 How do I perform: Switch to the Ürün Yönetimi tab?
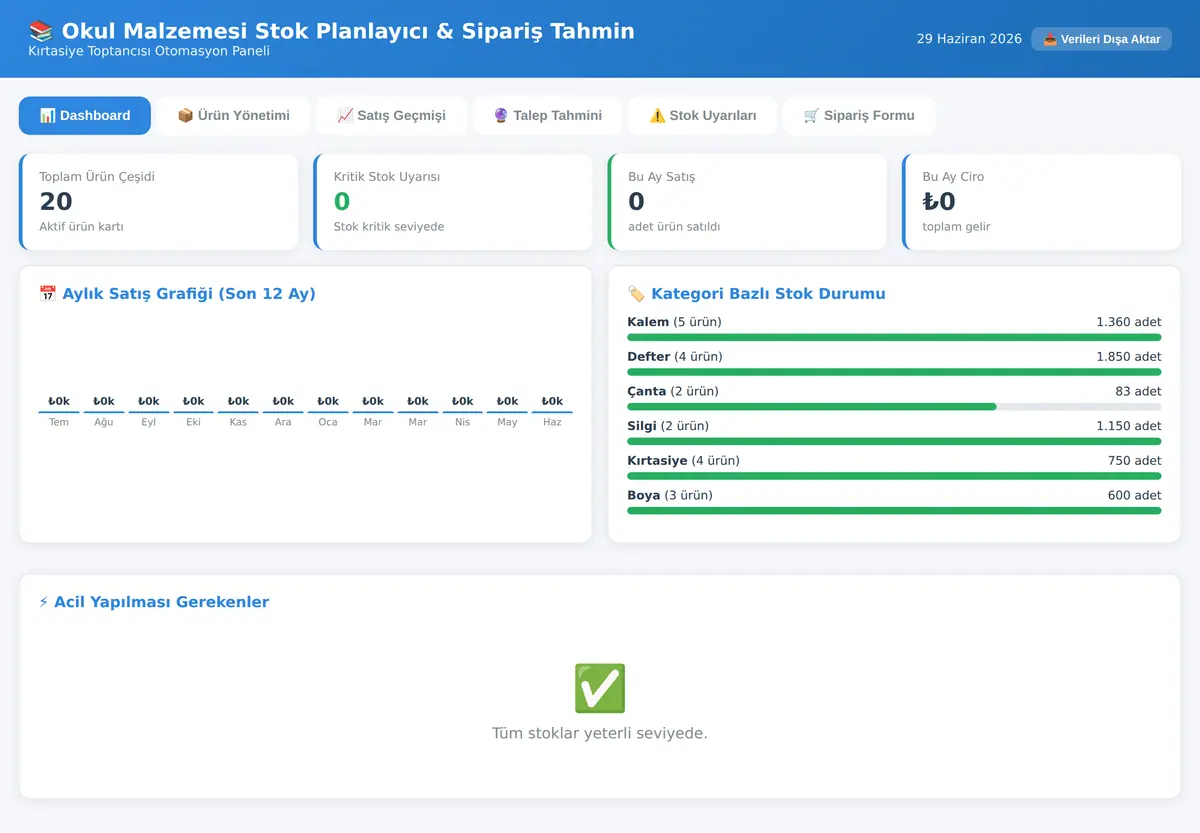coord(234,116)
